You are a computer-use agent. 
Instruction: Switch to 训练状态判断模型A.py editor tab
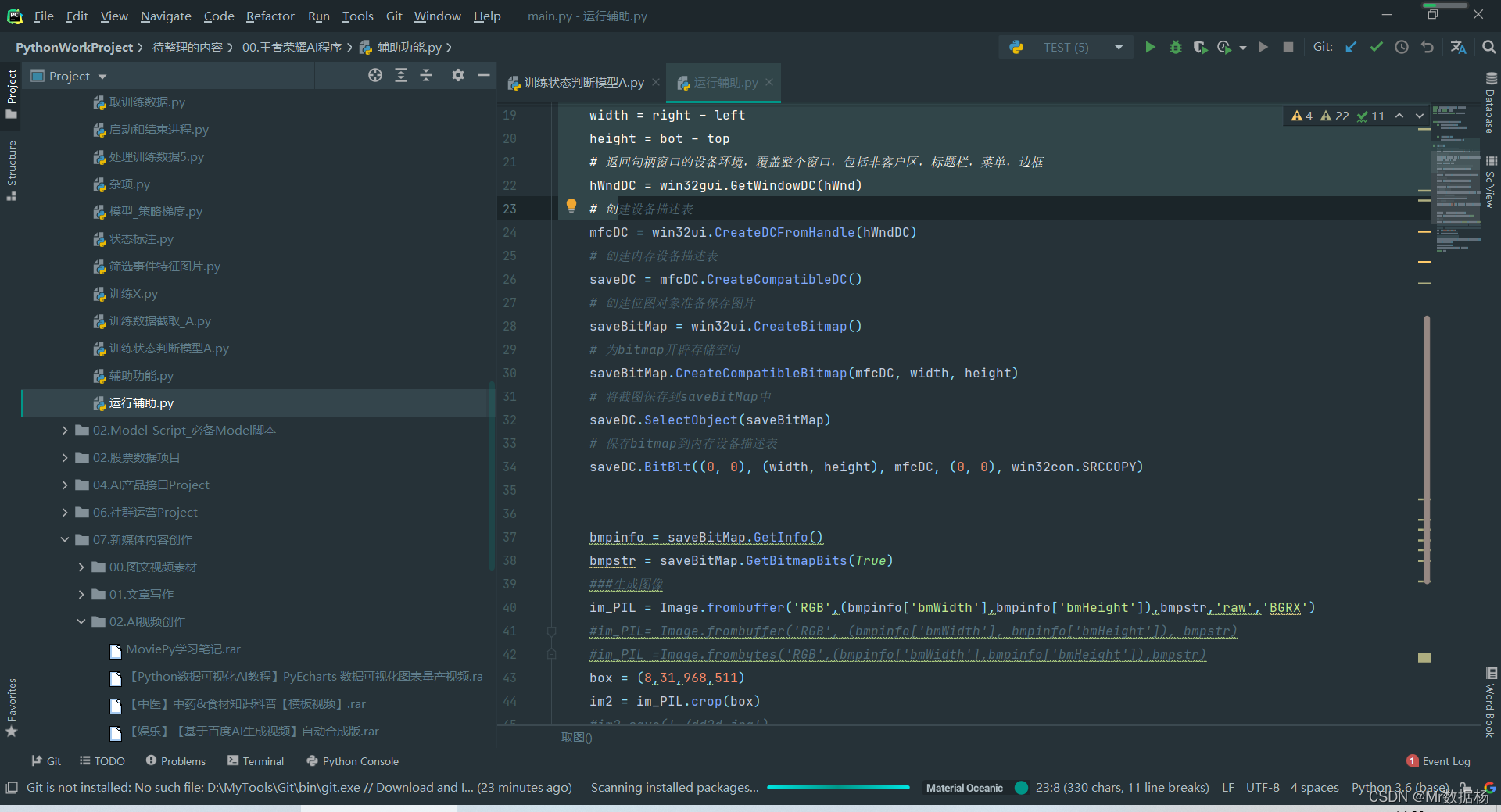point(577,82)
